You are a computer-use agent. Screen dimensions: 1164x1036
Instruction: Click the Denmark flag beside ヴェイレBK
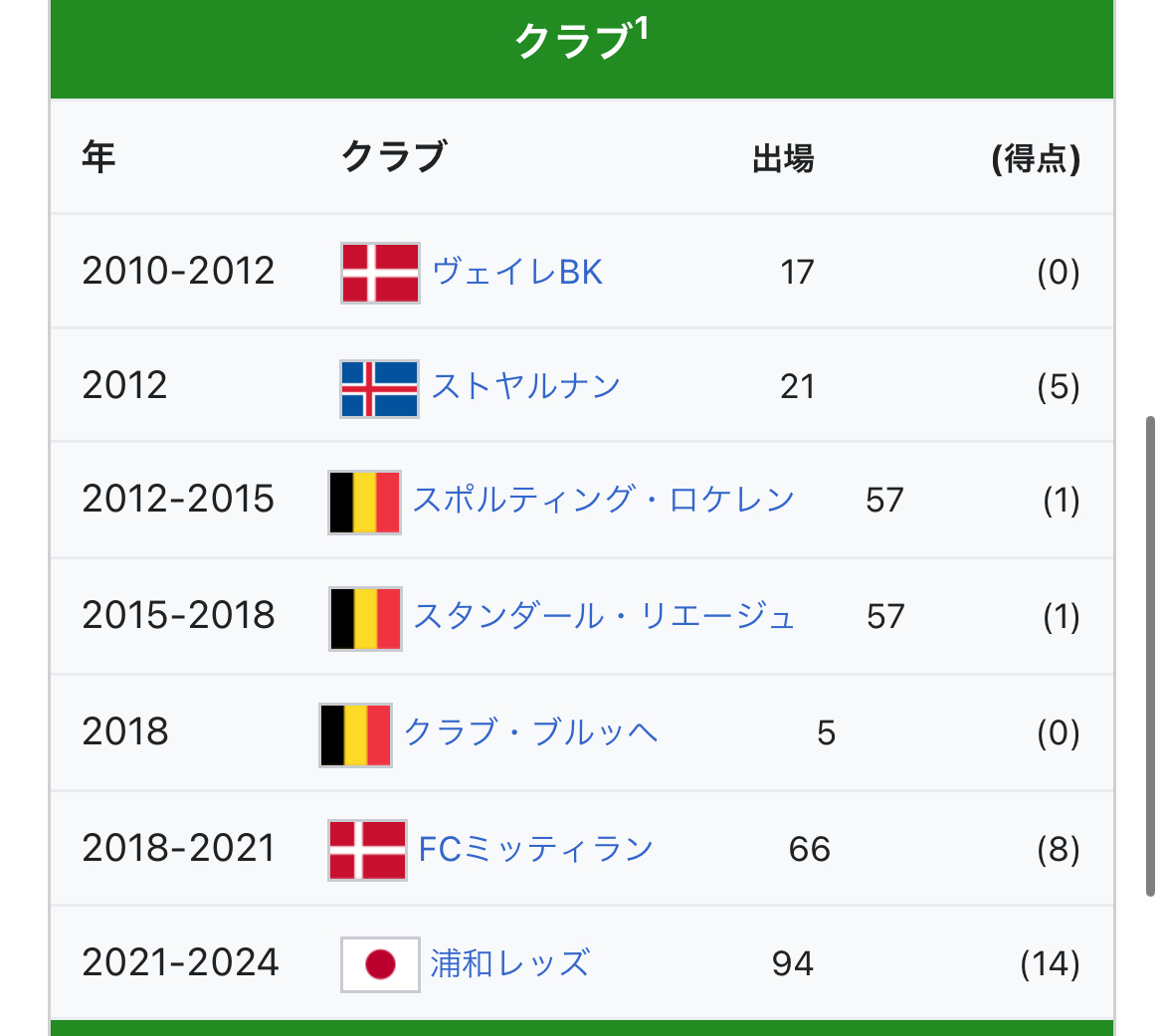380,273
